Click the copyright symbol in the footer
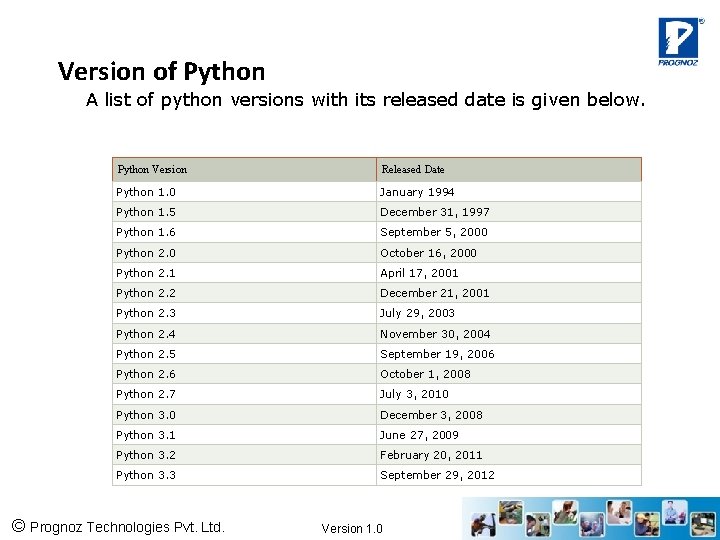Image resolution: width=720 pixels, height=540 pixels. click(x=17, y=526)
